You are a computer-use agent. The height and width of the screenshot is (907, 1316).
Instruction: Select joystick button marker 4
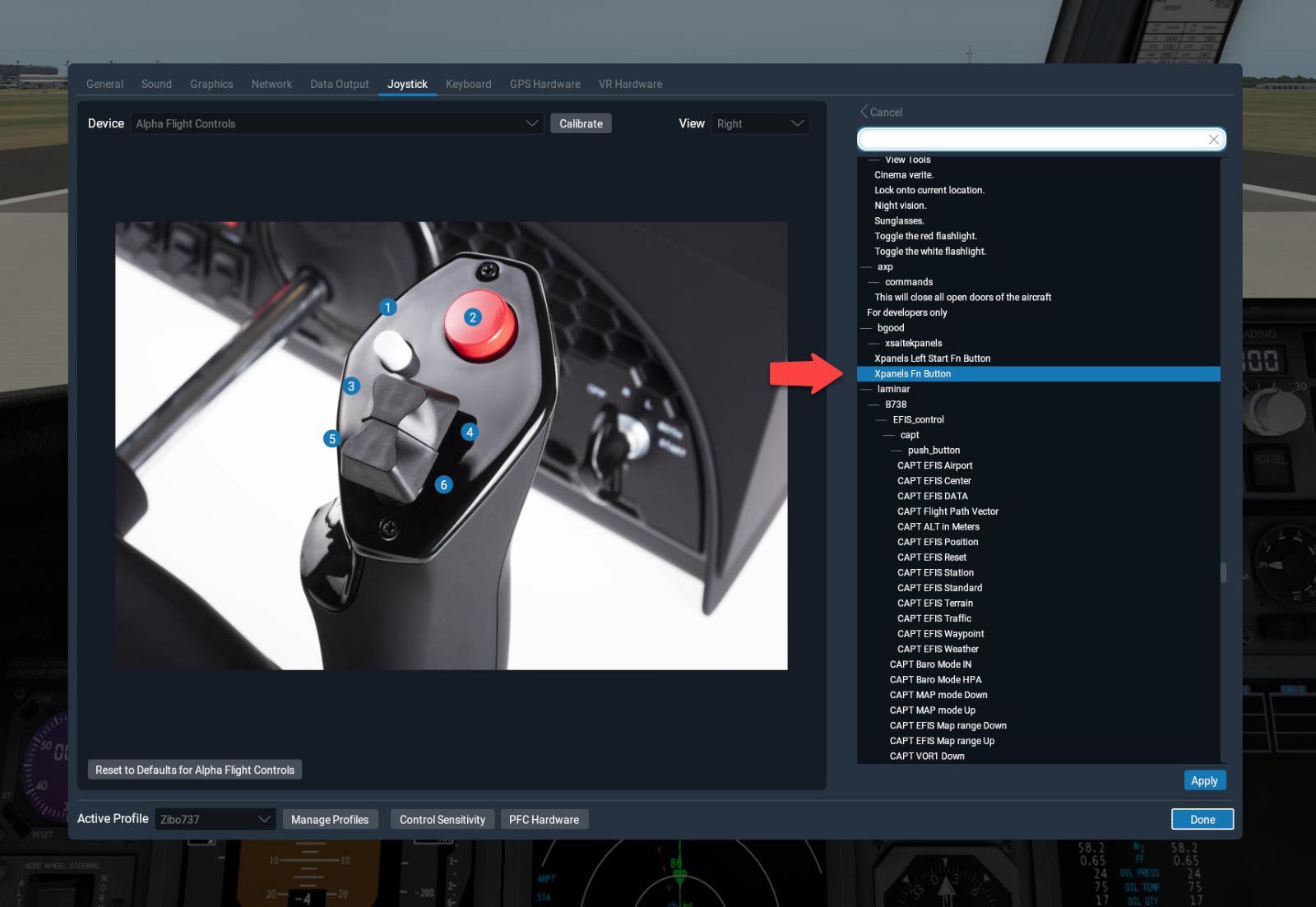[x=470, y=432]
